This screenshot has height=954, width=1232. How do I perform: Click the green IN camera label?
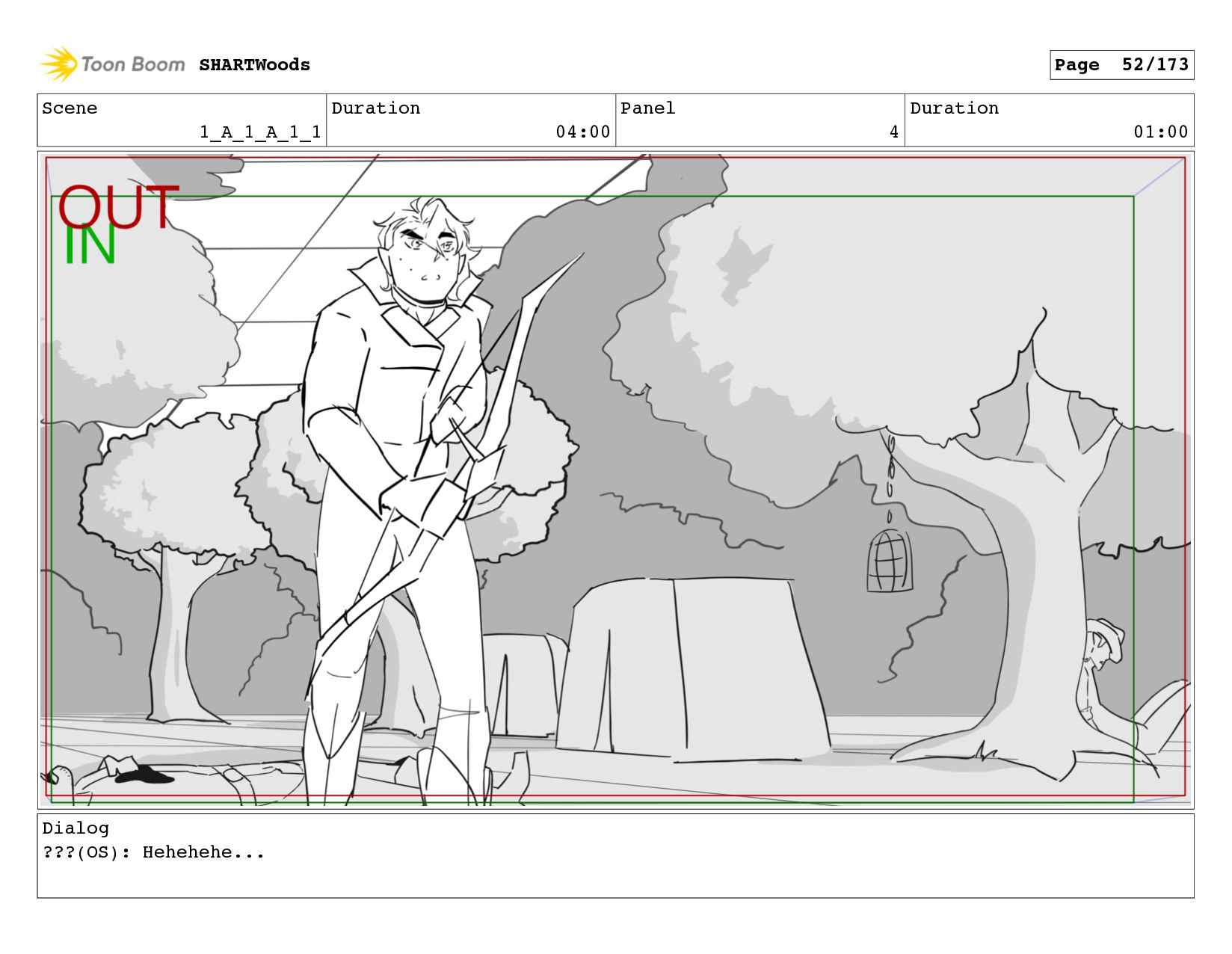click(90, 245)
